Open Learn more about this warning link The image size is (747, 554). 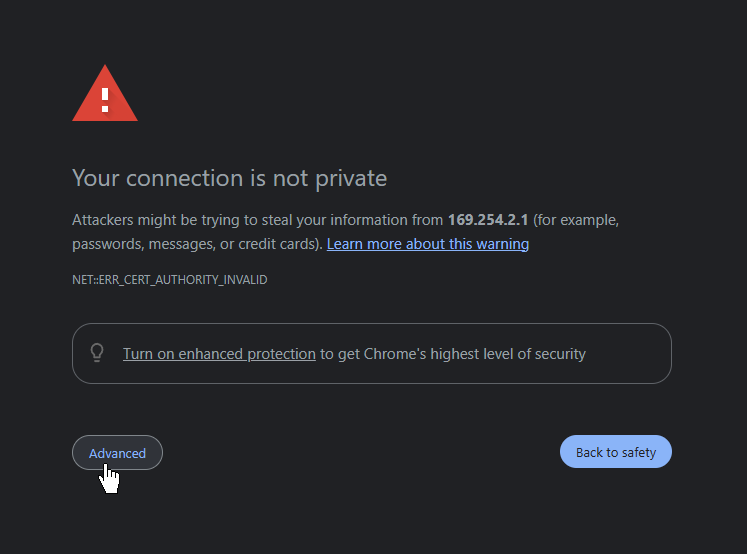pyautogui.click(x=428, y=244)
